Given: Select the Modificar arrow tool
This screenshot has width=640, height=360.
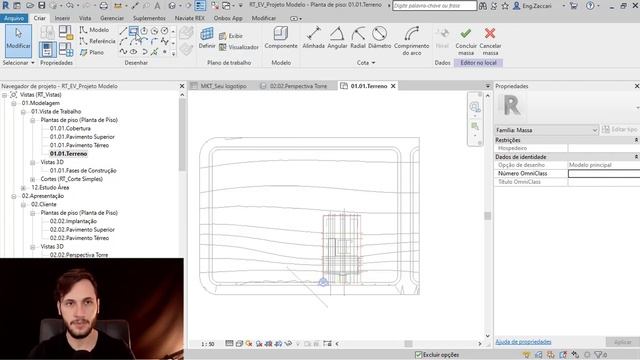Looking at the screenshot, I should tap(18, 40).
